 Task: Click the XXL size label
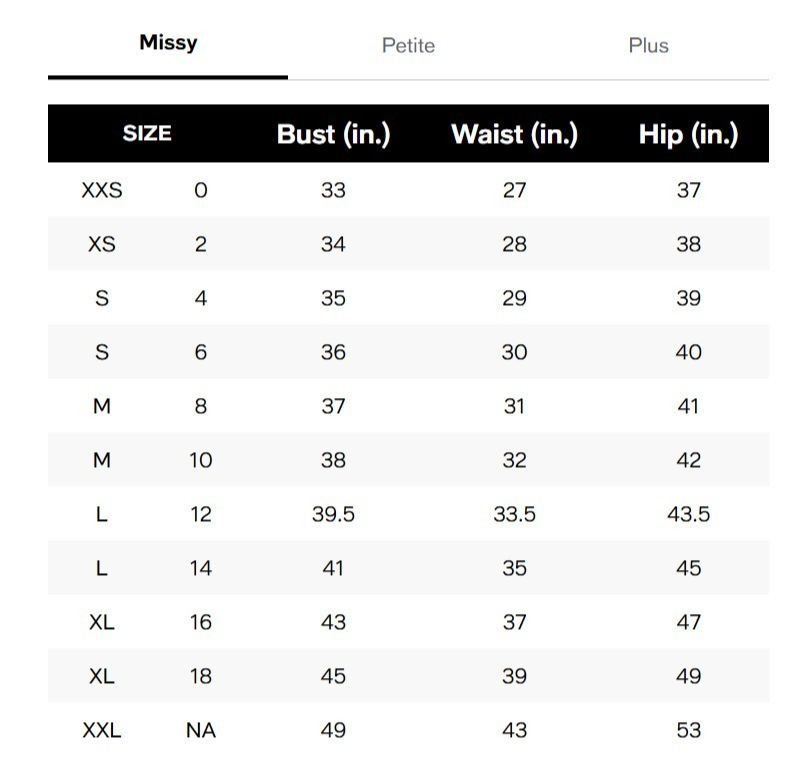pos(102,730)
